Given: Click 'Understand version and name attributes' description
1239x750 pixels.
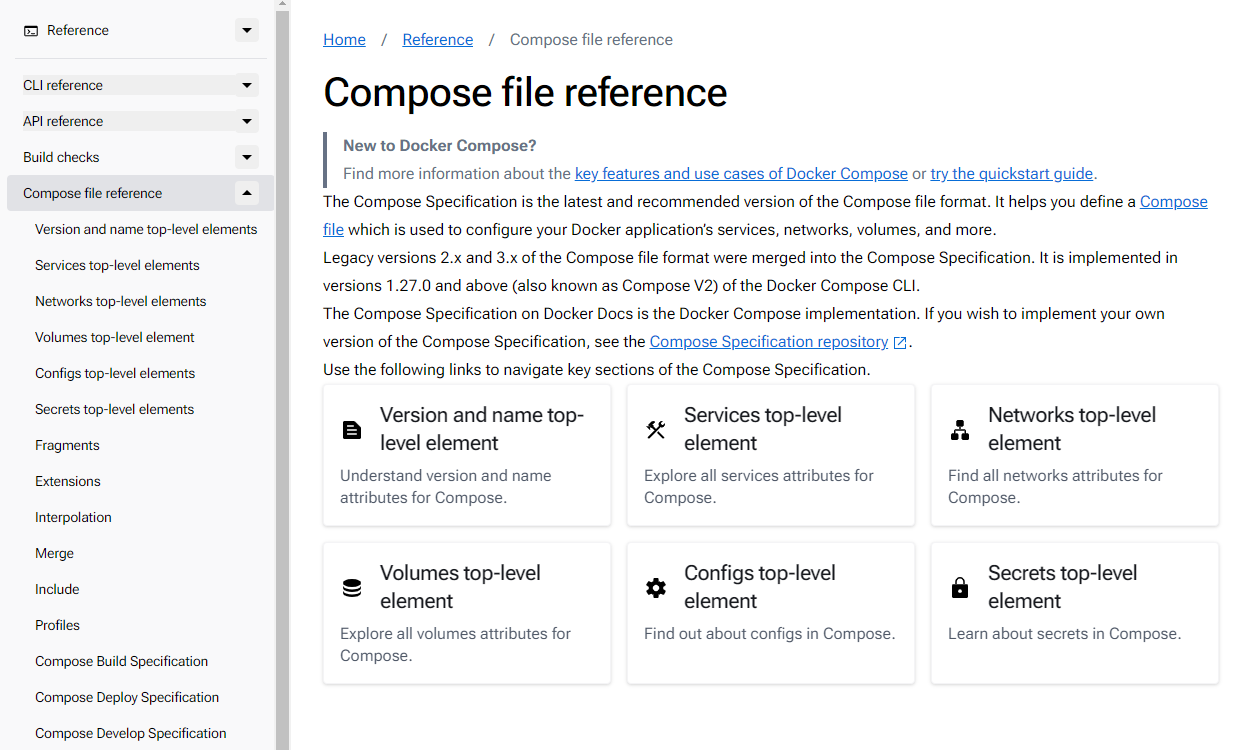Looking at the screenshot, I should pyautogui.click(x=446, y=487).
